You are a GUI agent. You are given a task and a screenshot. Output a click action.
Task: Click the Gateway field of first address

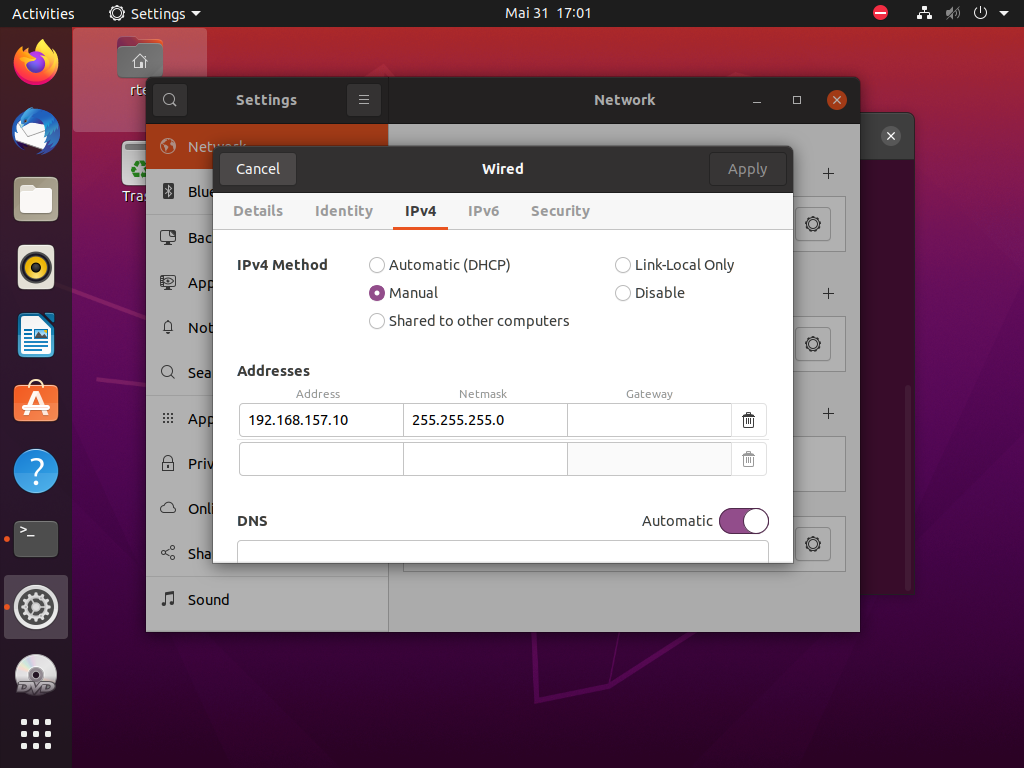pyautogui.click(x=649, y=420)
